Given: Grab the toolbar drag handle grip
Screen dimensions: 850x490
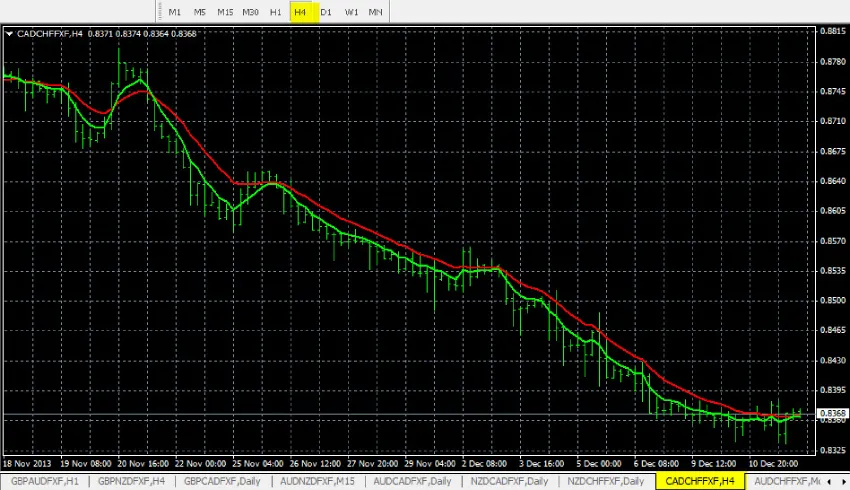Looking at the screenshot, I should pyautogui.click(x=160, y=11).
